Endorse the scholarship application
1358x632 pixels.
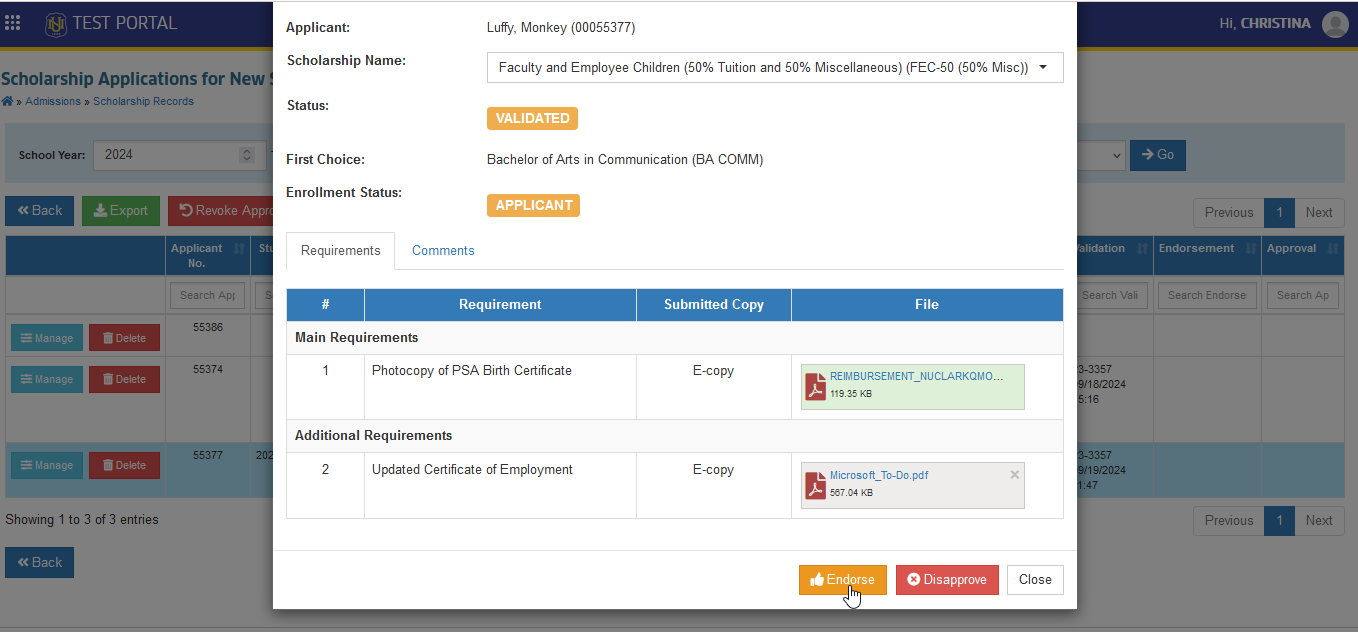tap(843, 580)
